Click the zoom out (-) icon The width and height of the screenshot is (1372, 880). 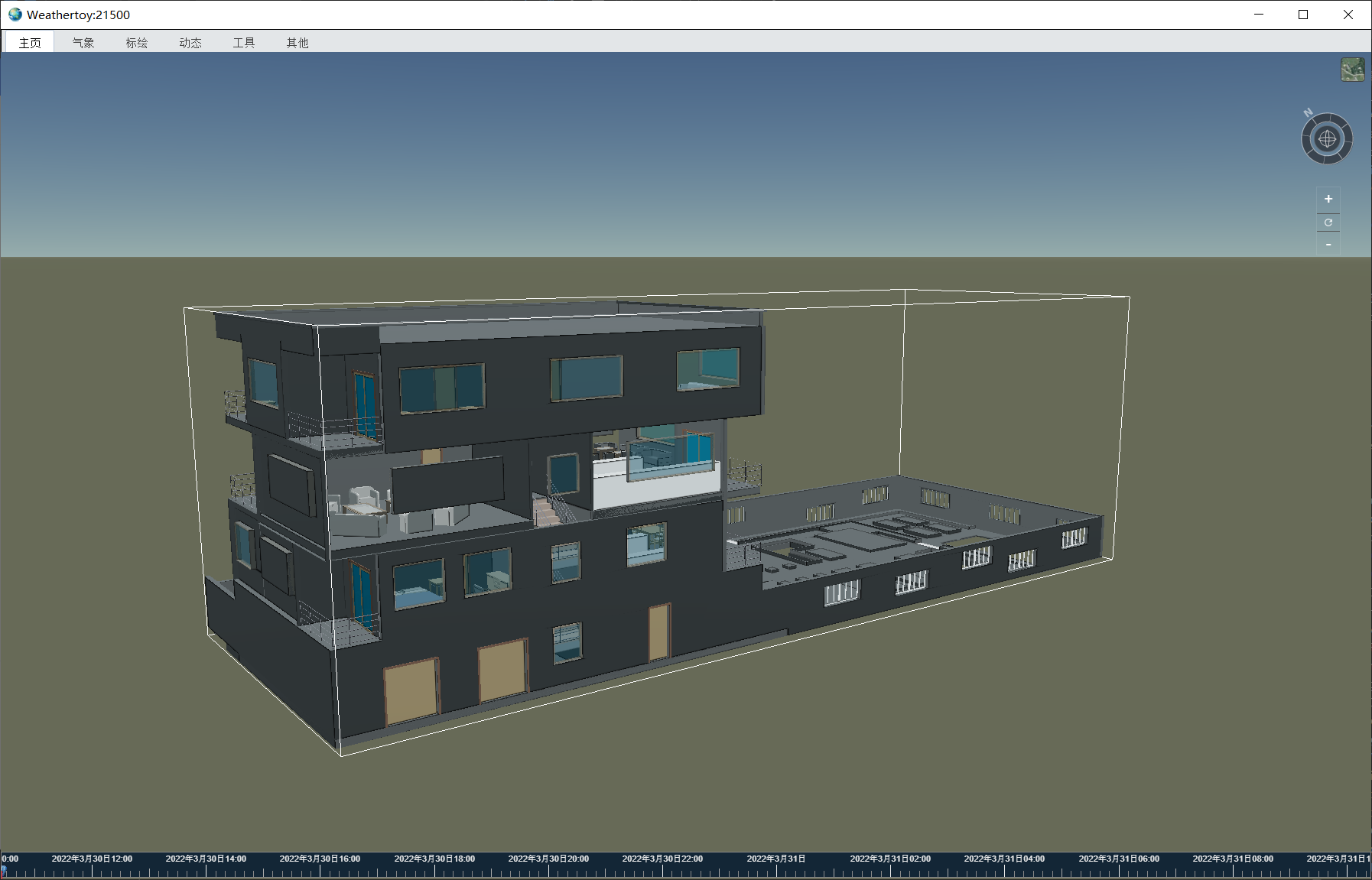tap(1328, 244)
